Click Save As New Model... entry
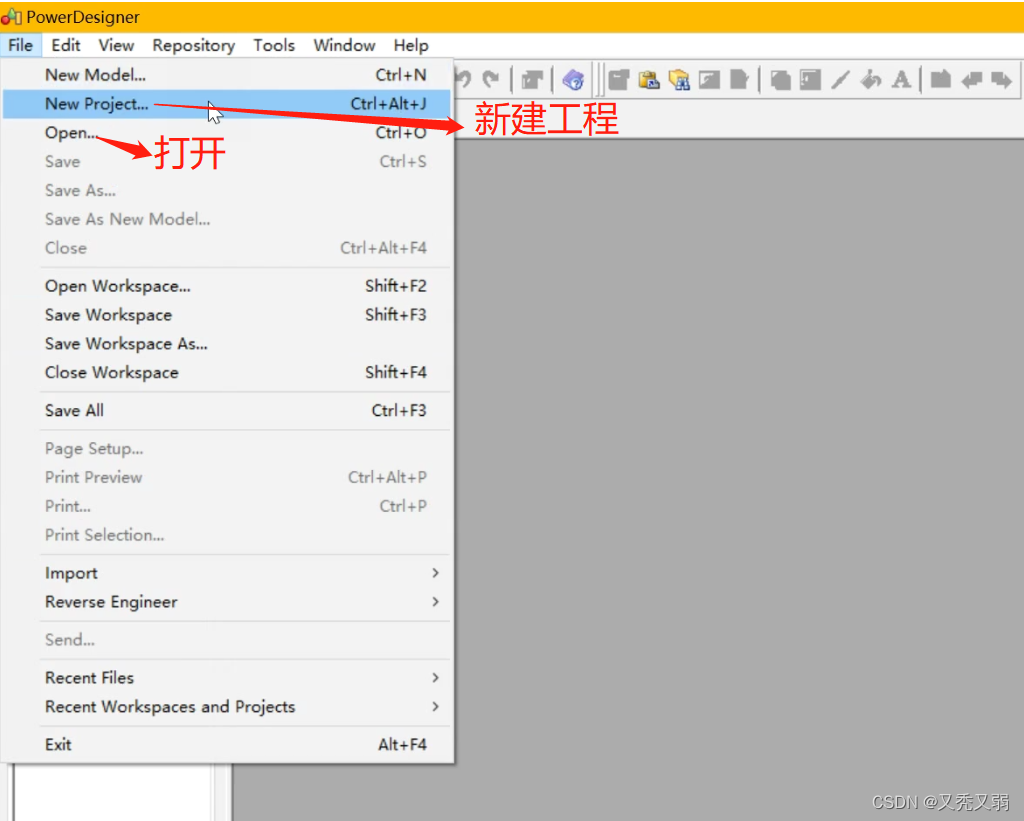 [x=227, y=219]
